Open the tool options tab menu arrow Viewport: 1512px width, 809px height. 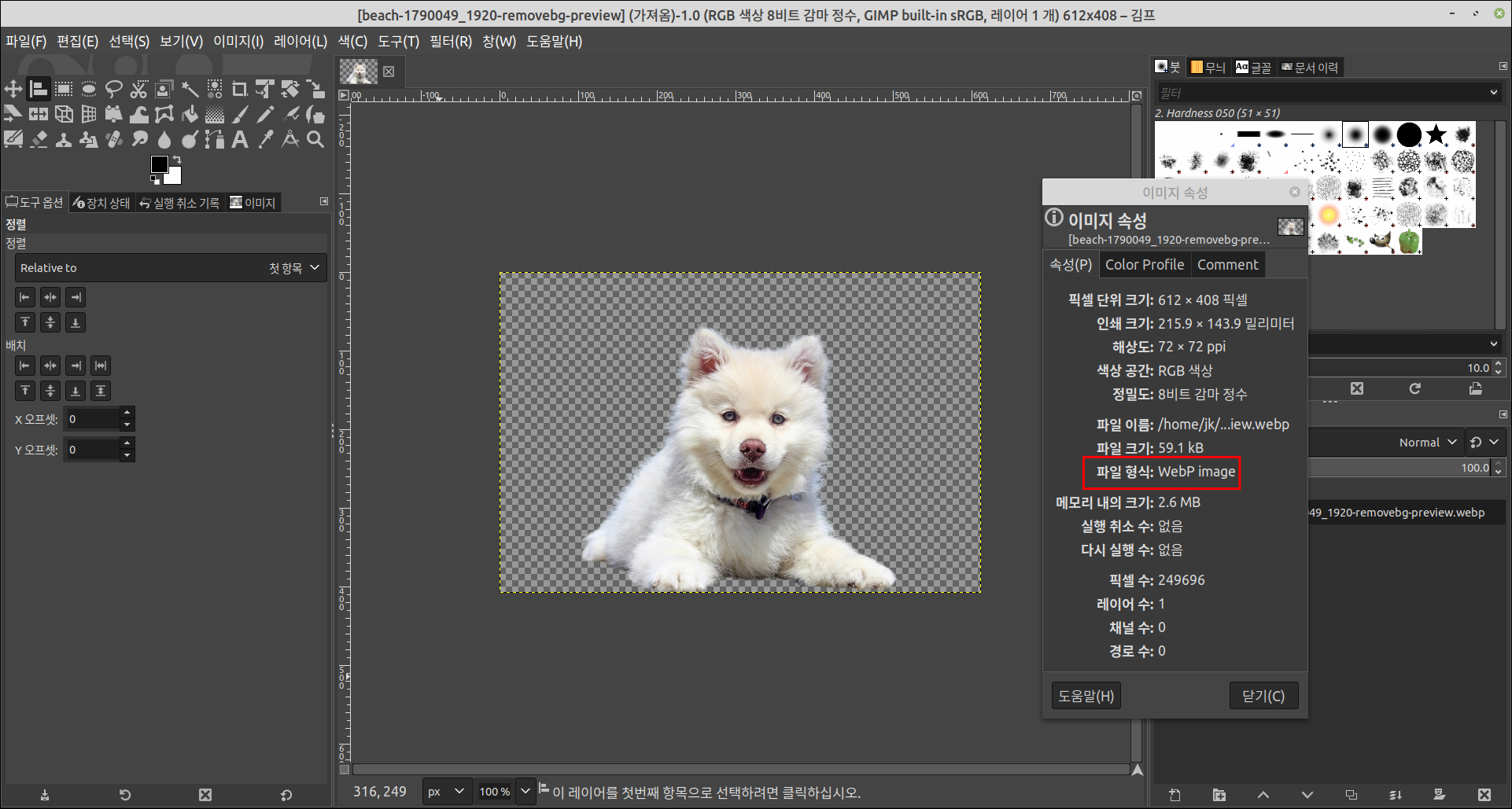323,201
